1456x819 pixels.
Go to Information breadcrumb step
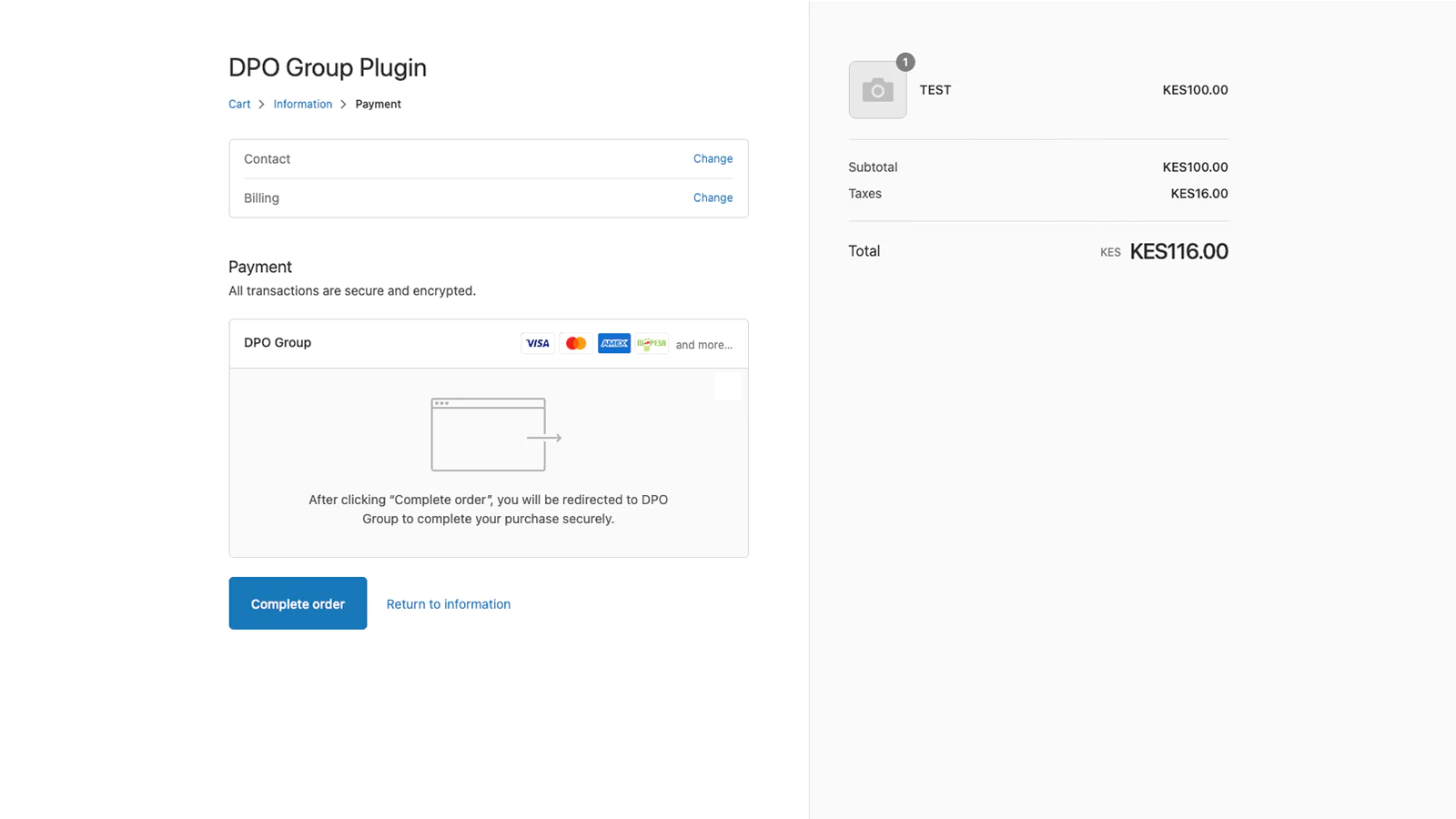click(x=303, y=105)
